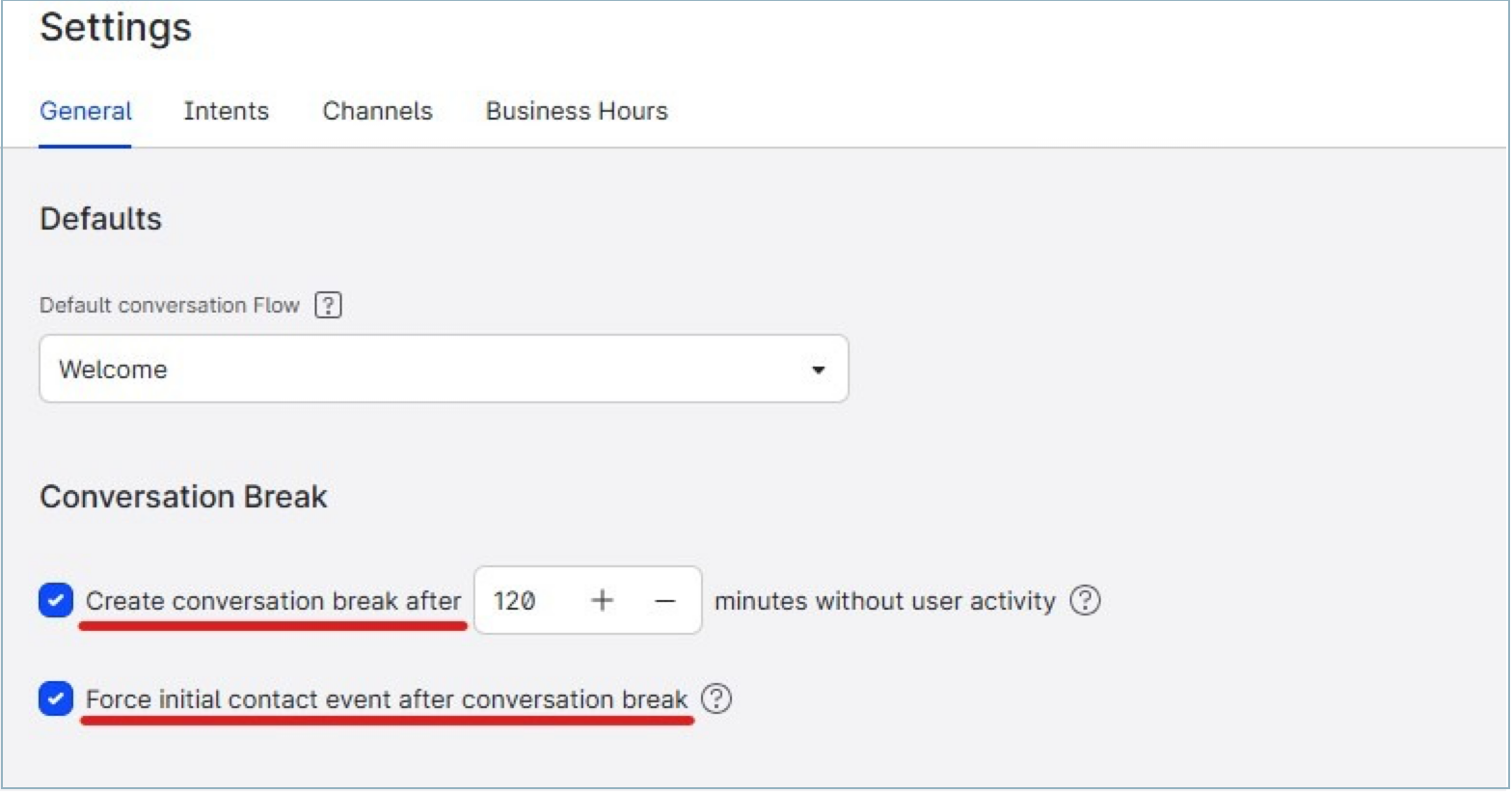The image size is (1512, 793).
Task: Open help for Force initial contact event
Action: [716, 698]
